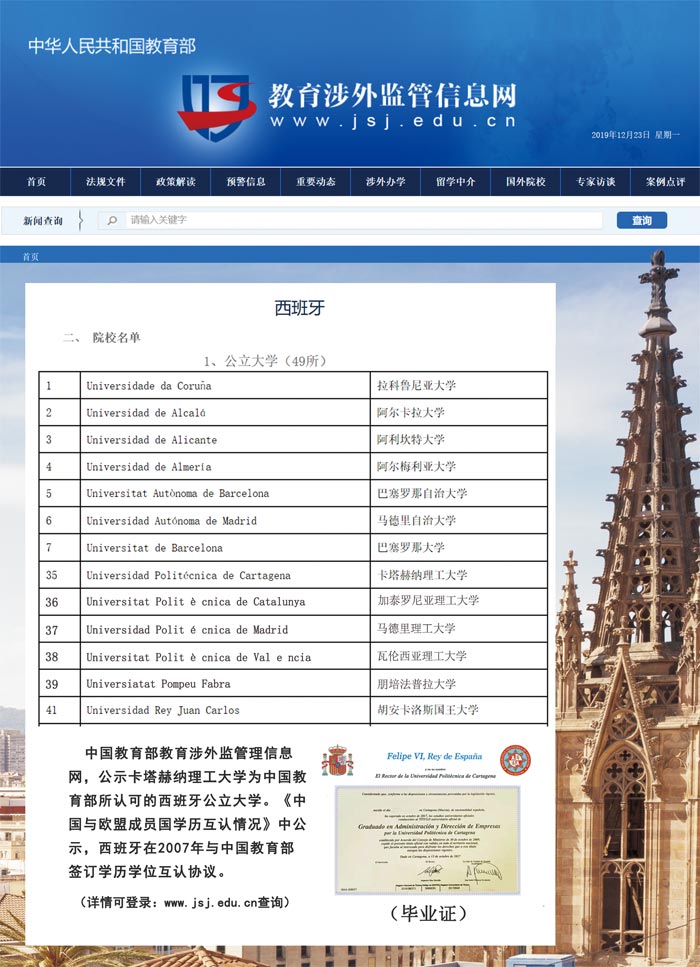Open 重要动态 navigation tab
Image resolution: width=700 pixels, height=967 pixels.
[316, 182]
